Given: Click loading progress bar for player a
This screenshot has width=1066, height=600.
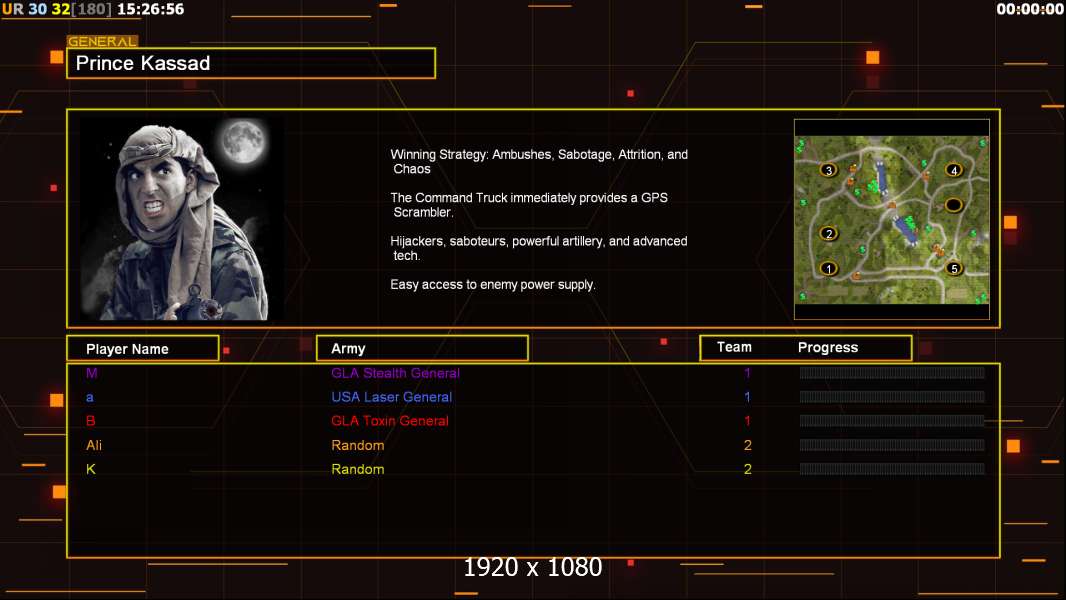Looking at the screenshot, I should 892,397.
